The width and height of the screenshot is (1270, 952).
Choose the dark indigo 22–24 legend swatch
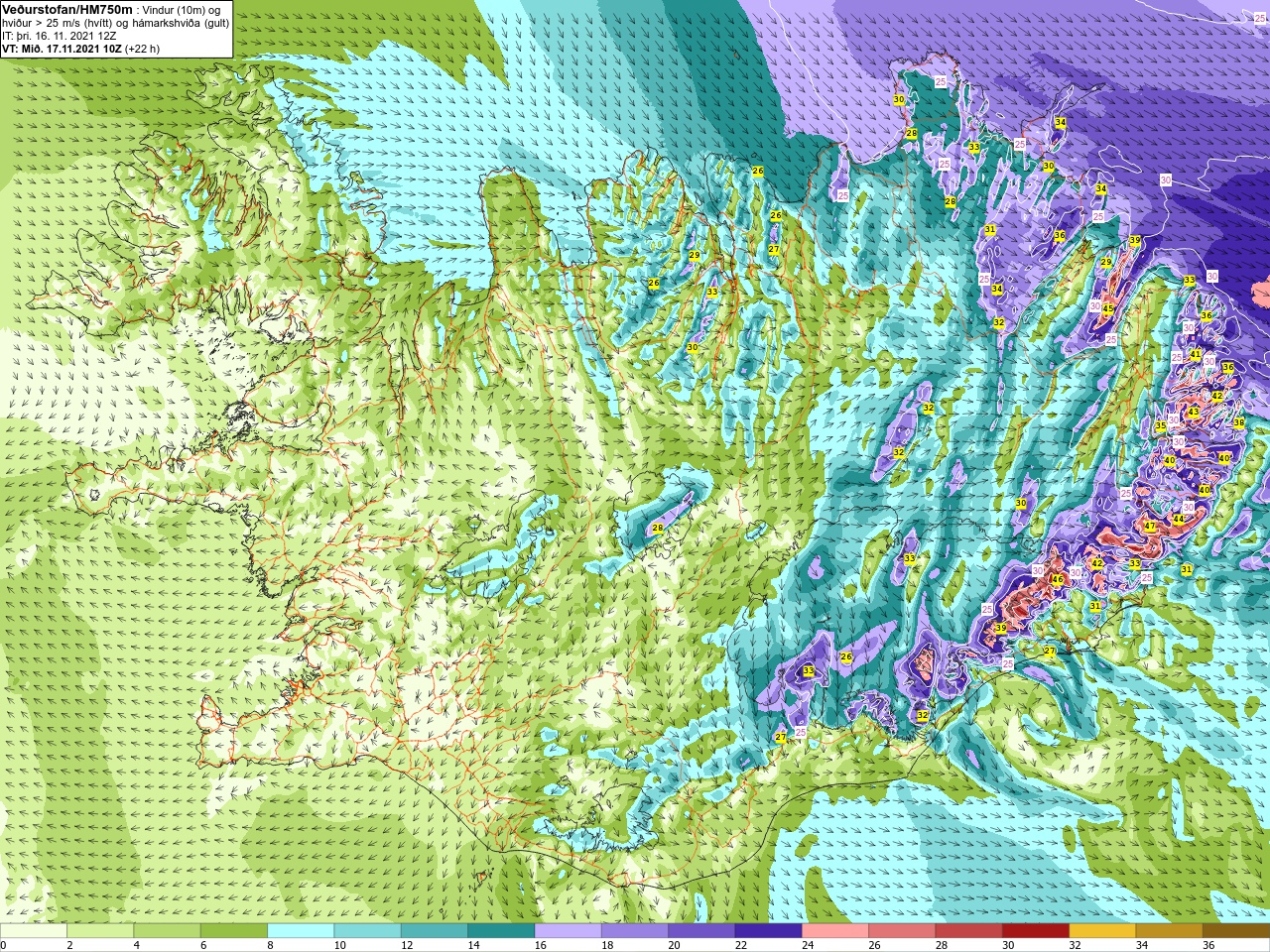(x=768, y=931)
